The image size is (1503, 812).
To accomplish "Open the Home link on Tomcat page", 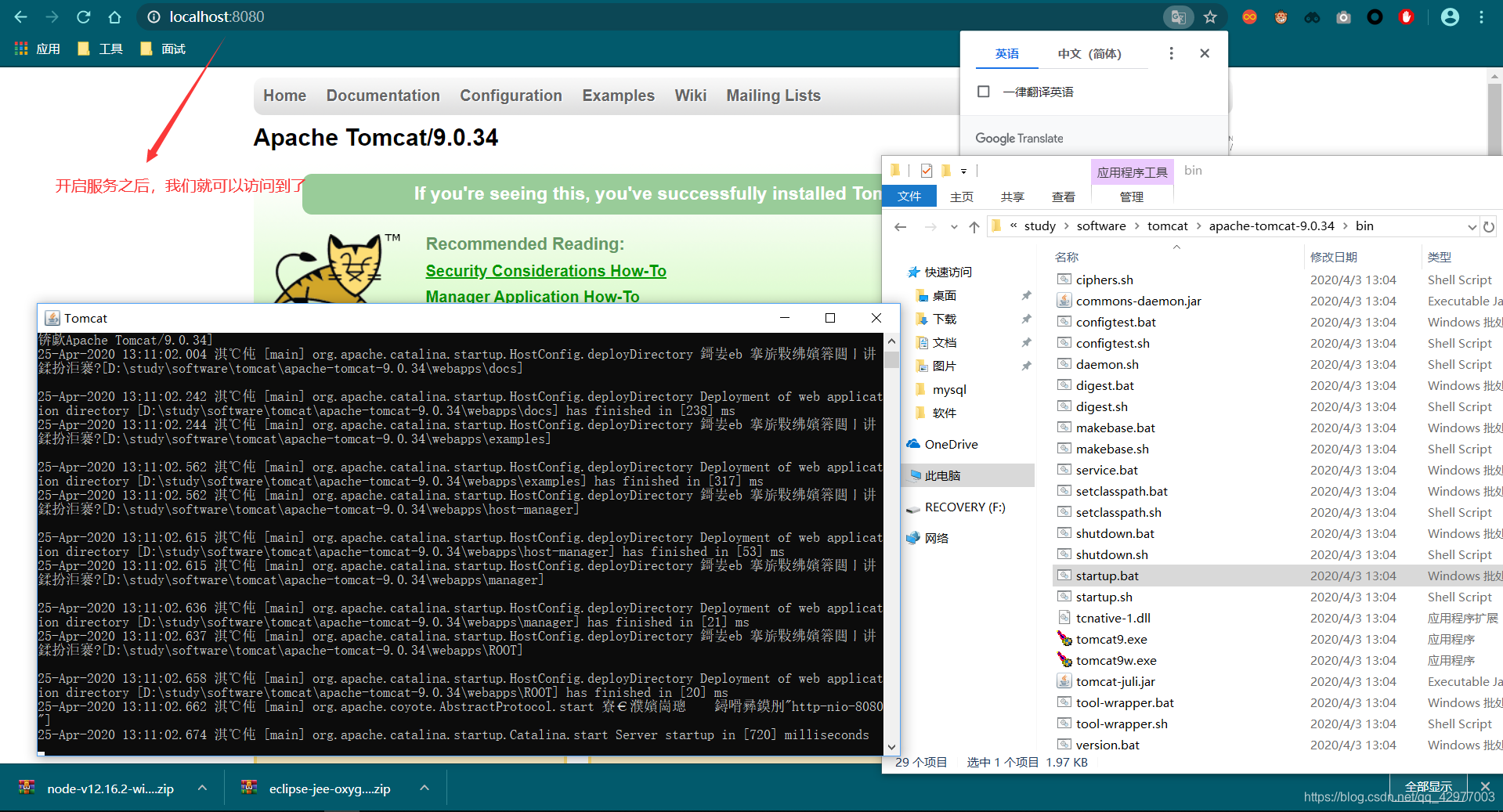I will click(x=284, y=96).
